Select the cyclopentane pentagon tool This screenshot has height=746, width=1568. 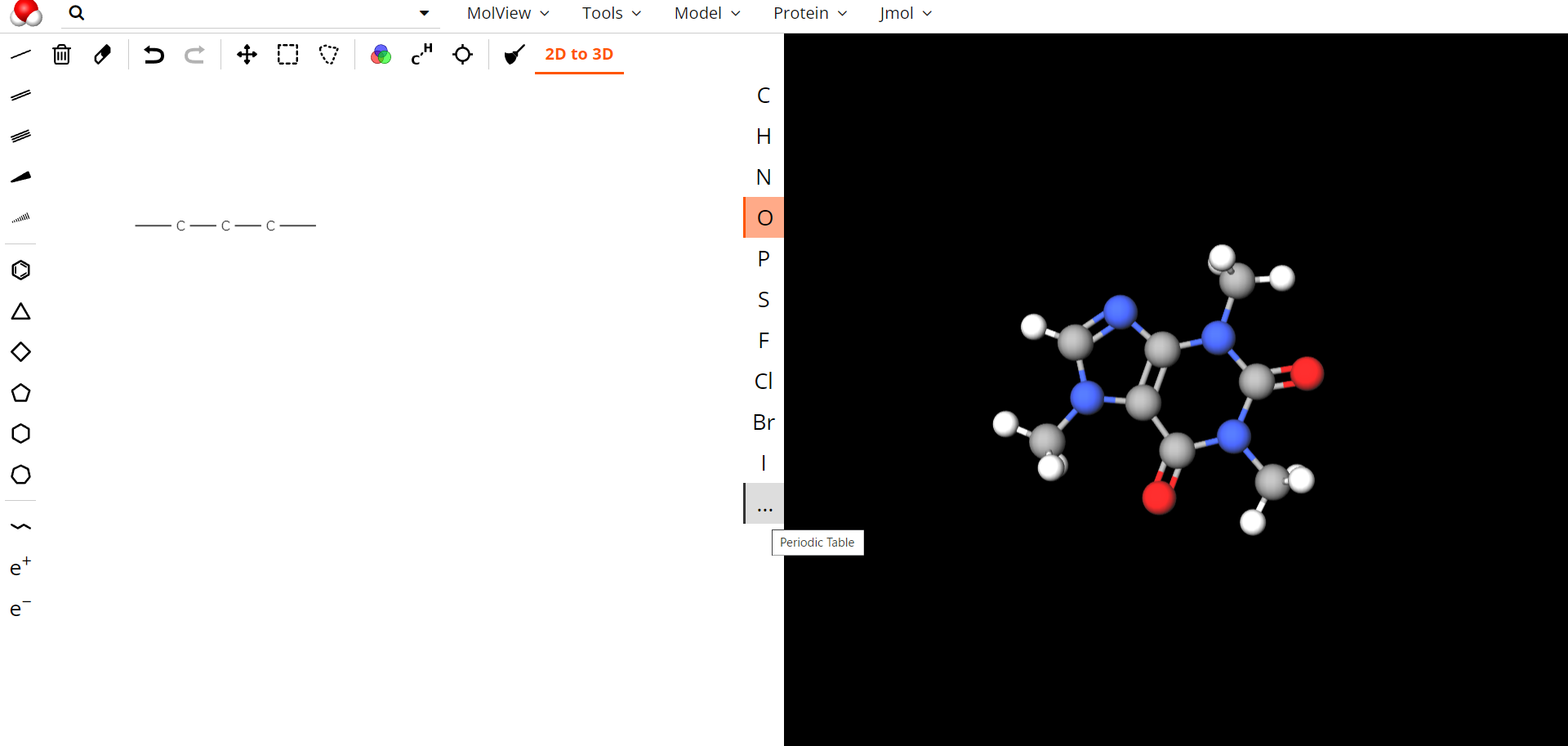click(20, 393)
